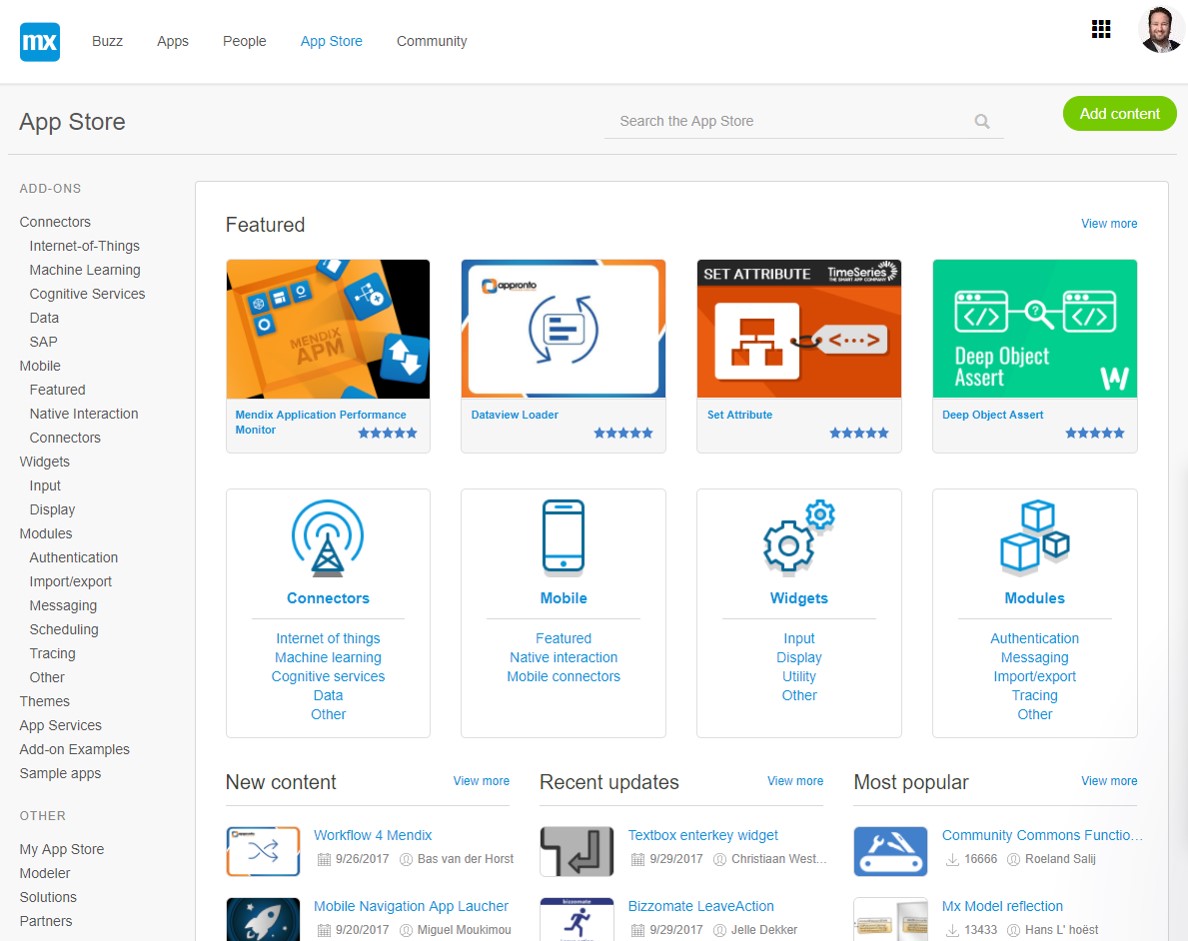Image resolution: width=1188 pixels, height=941 pixels.
Task: Click the Deep Object Assert star rating
Action: (x=1095, y=433)
